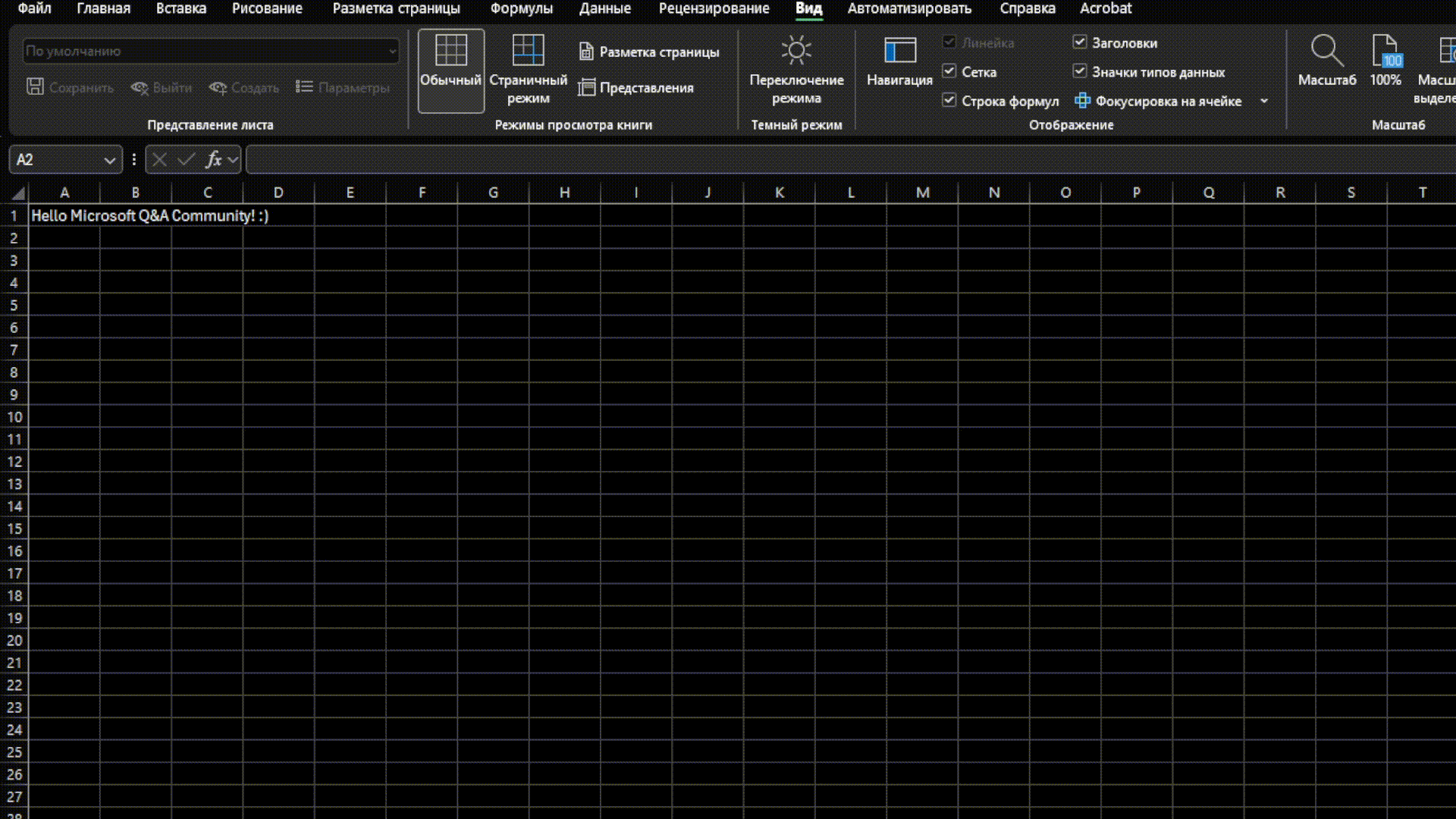Click the confirm checkmark formula icon
Screen dimensions: 1456x819
pos(186,159)
